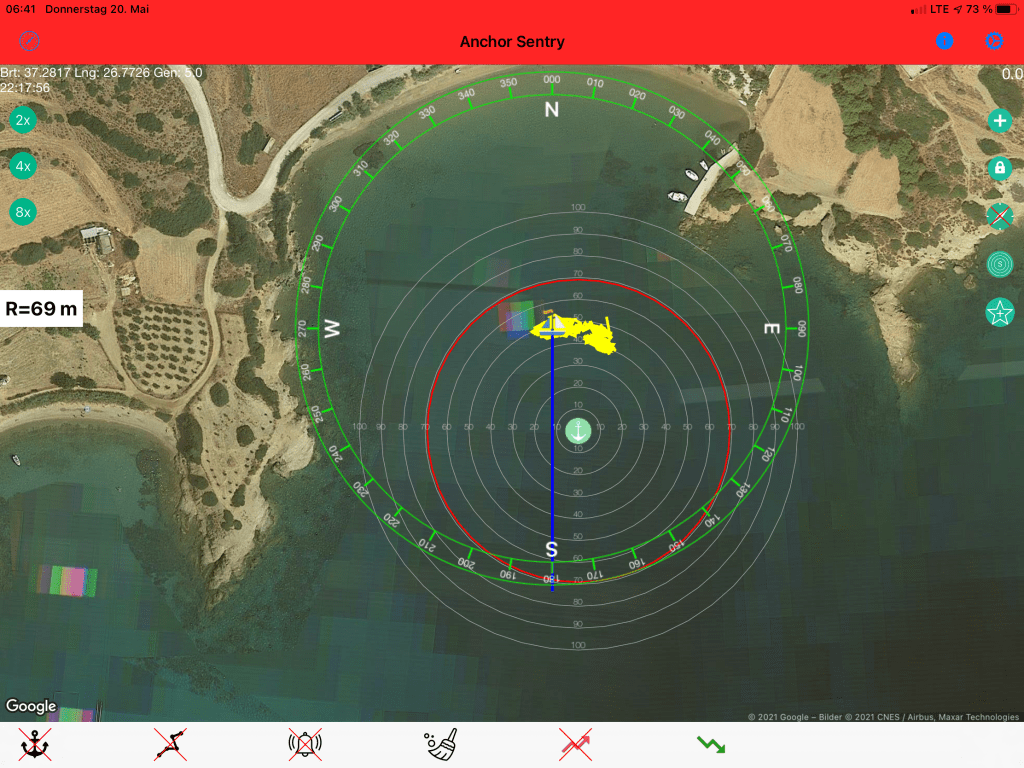Viewport: 1024px width, 768px height.
Task: Tap the star with plus button
Action: point(999,313)
